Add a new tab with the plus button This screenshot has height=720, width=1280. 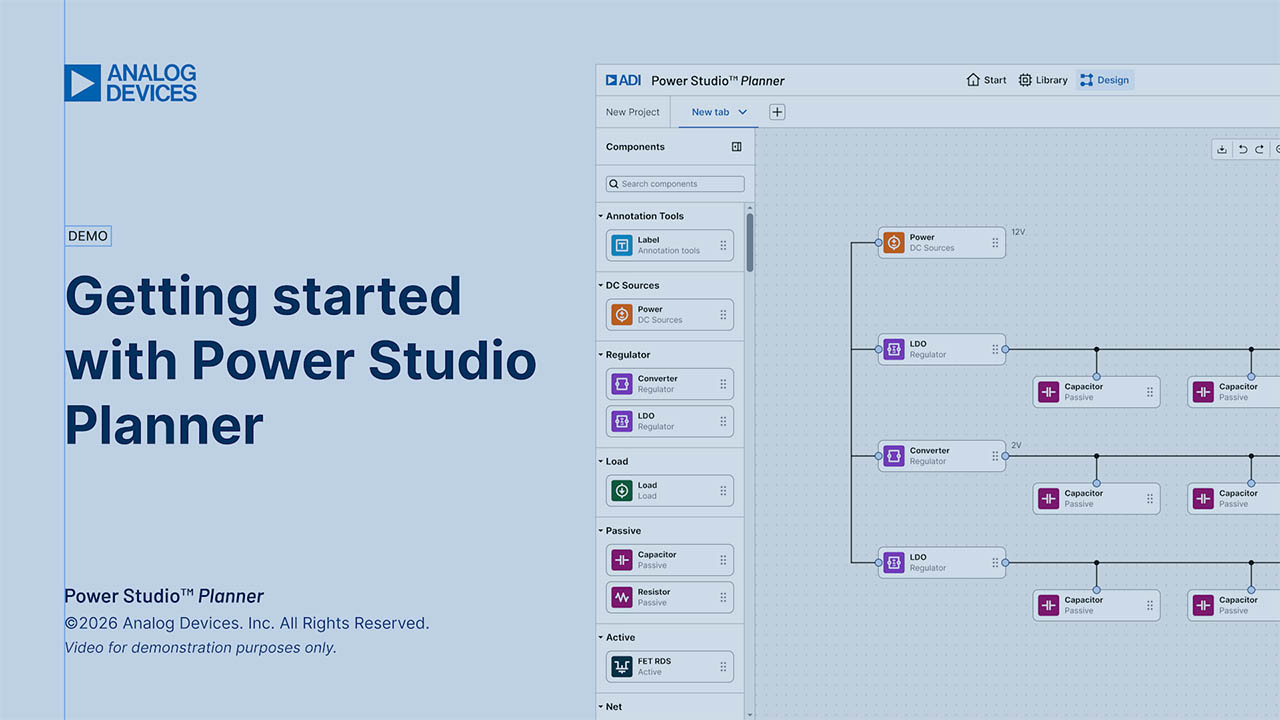[777, 112]
